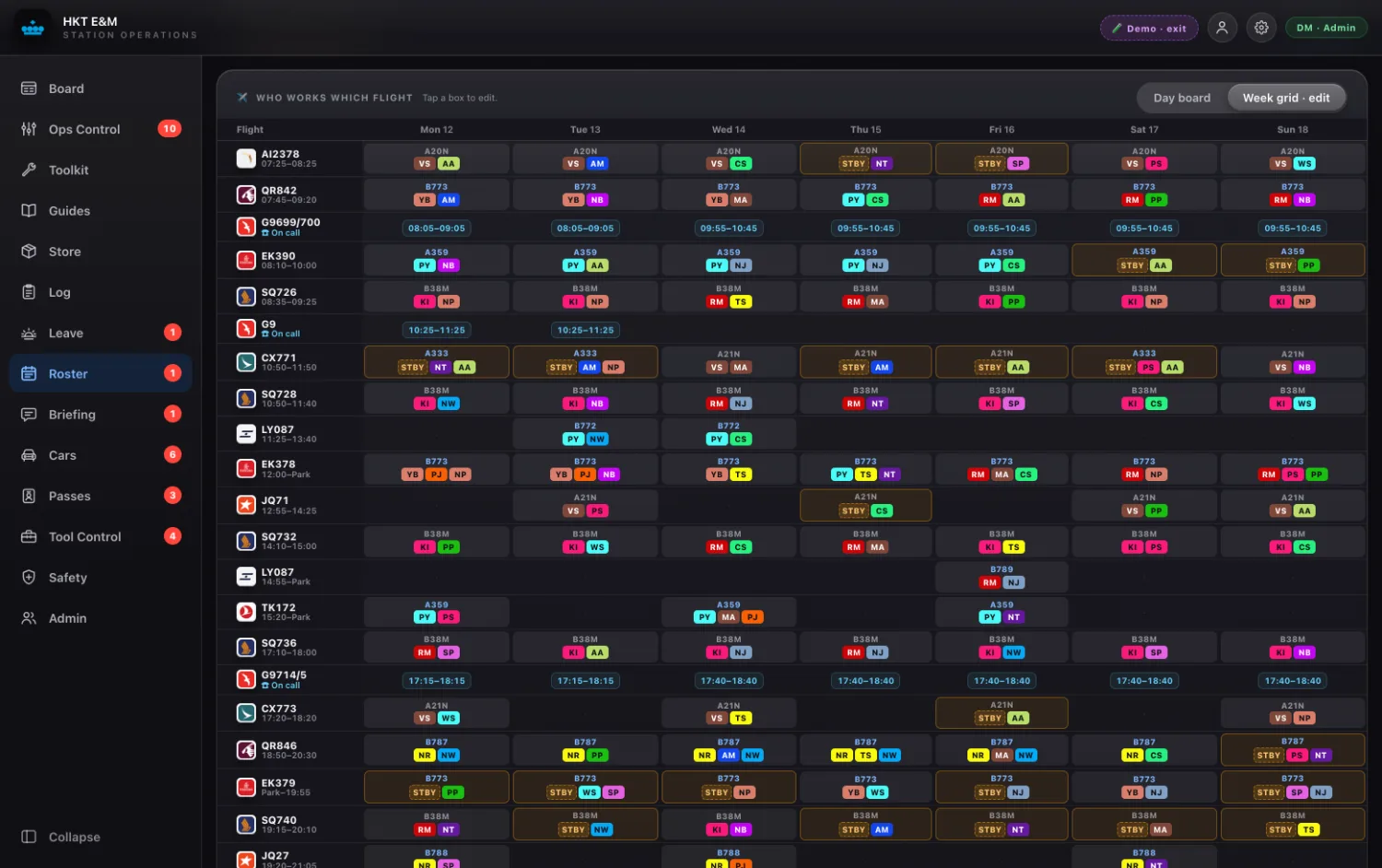Screen dimensions: 1382x868
Task: Click the EK390 airline logo
Action: tap(246, 261)
